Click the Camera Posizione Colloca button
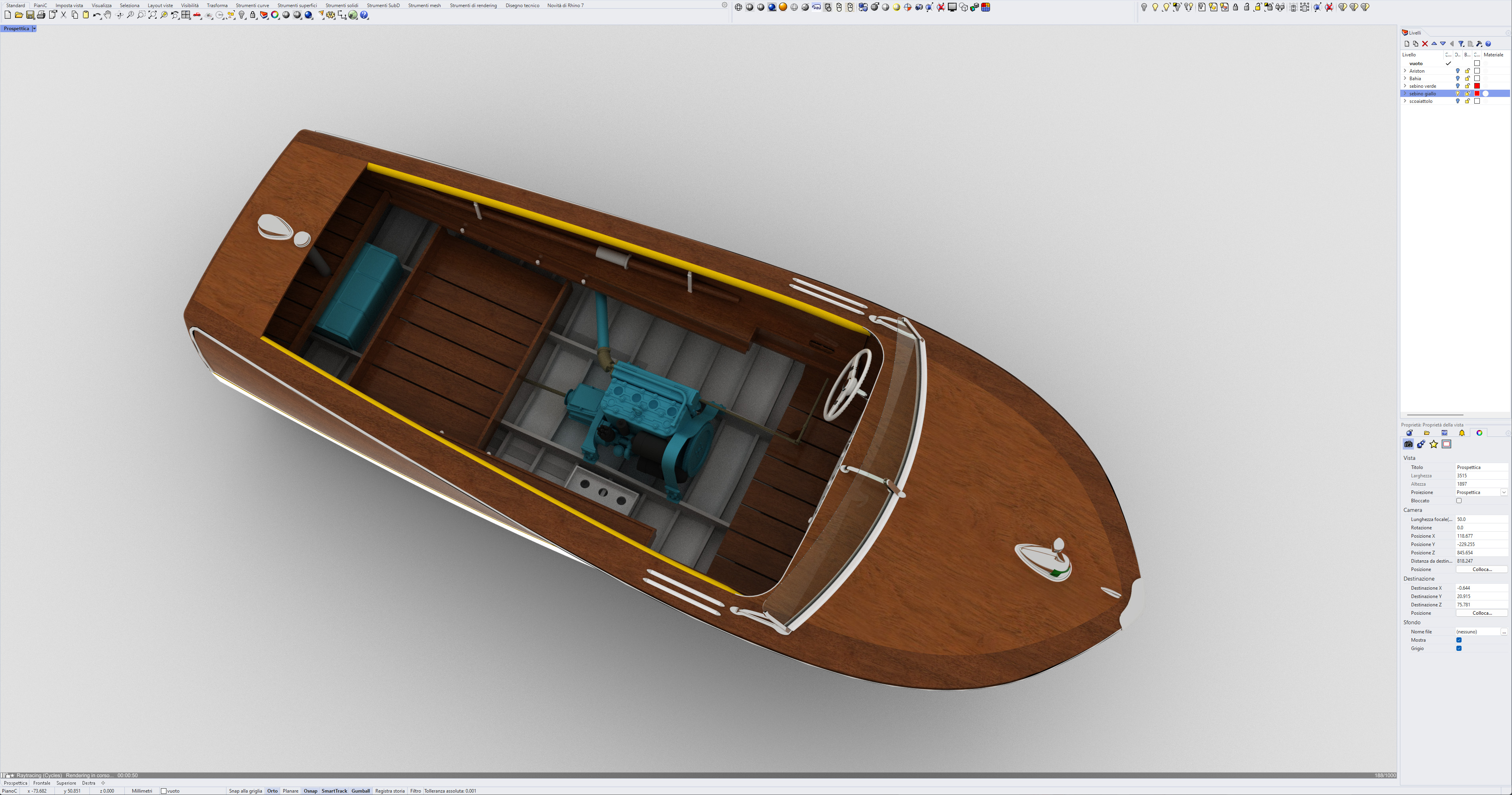1512x795 pixels. tap(1481, 569)
